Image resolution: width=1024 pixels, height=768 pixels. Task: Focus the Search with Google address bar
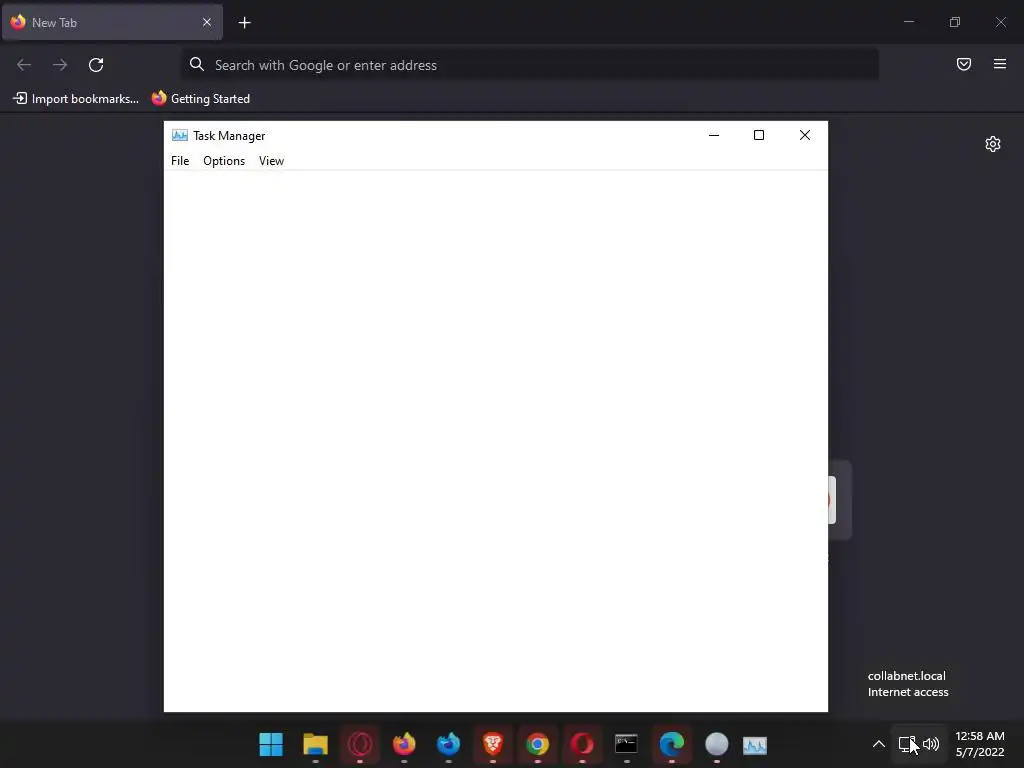pos(530,65)
